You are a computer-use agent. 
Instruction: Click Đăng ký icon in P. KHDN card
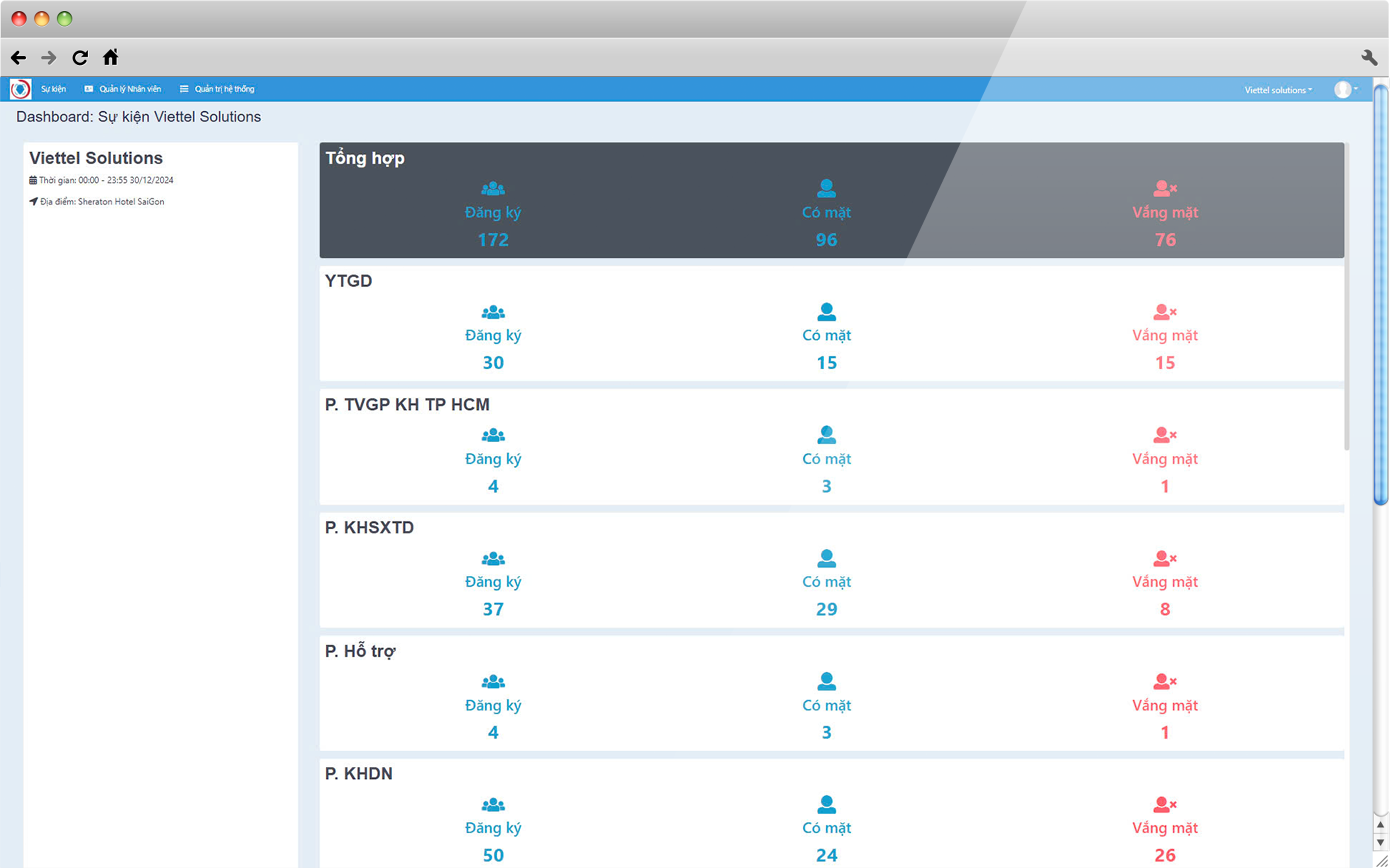coord(493,805)
